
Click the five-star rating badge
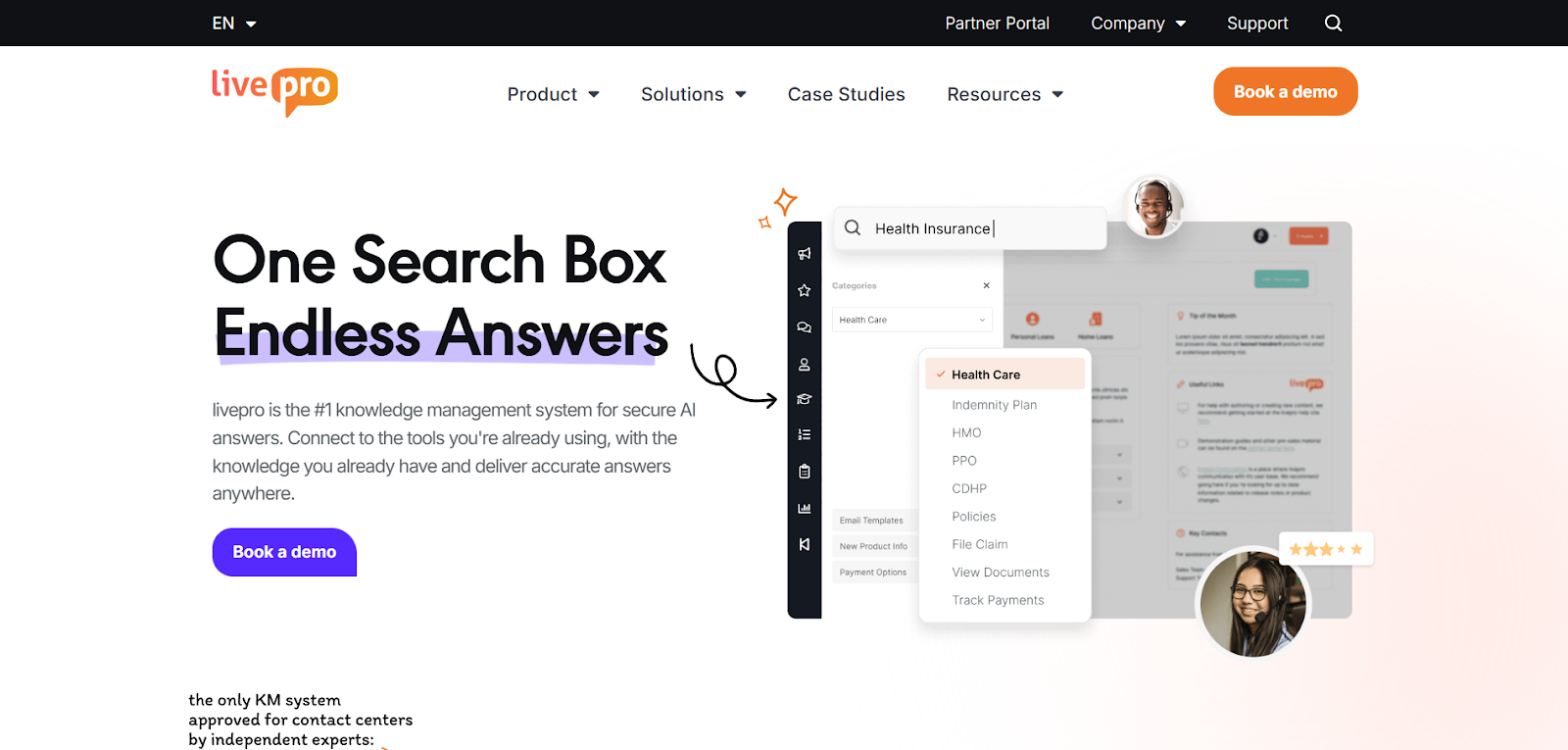click(1326, 549)
